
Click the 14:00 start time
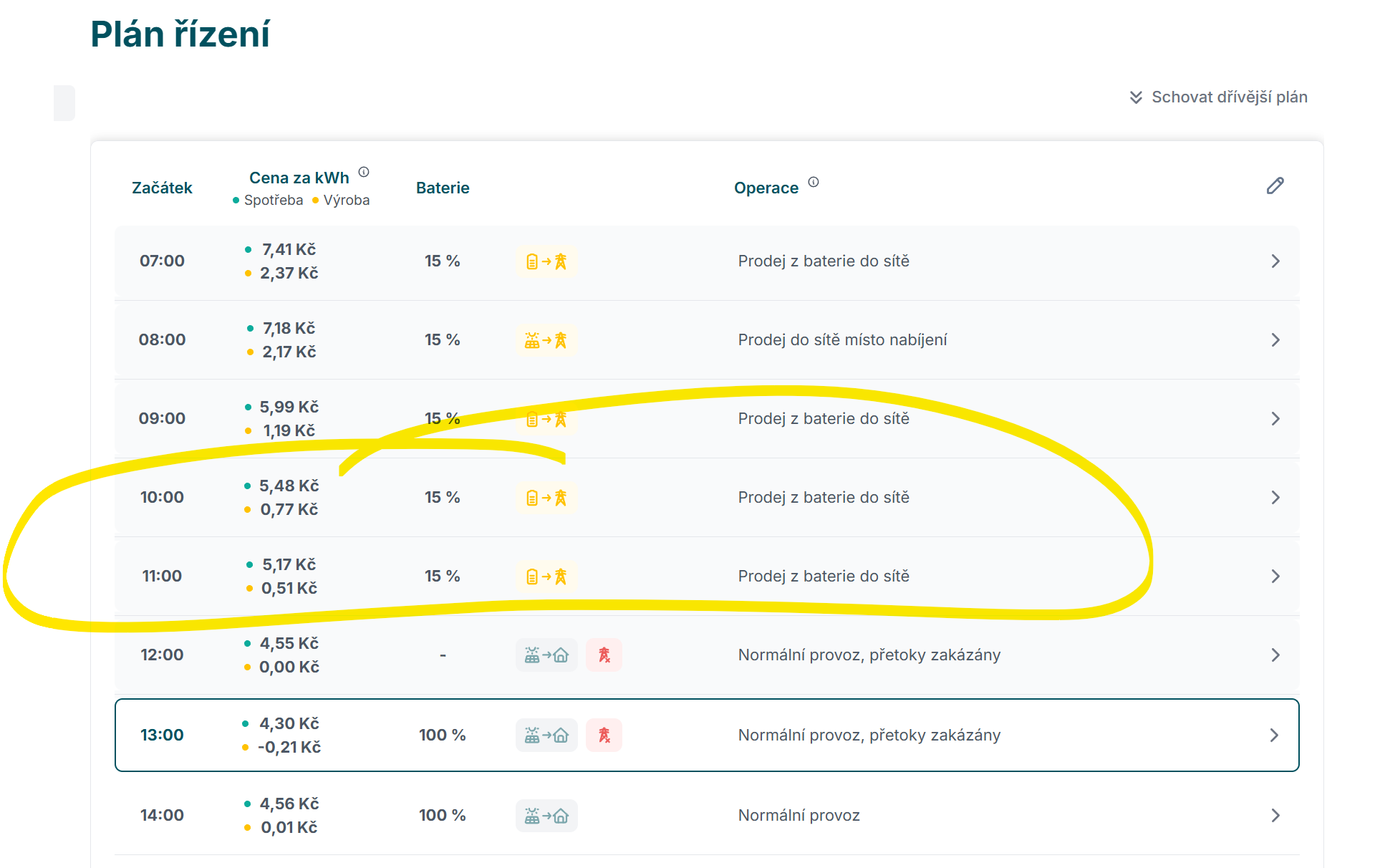[162, 816]
